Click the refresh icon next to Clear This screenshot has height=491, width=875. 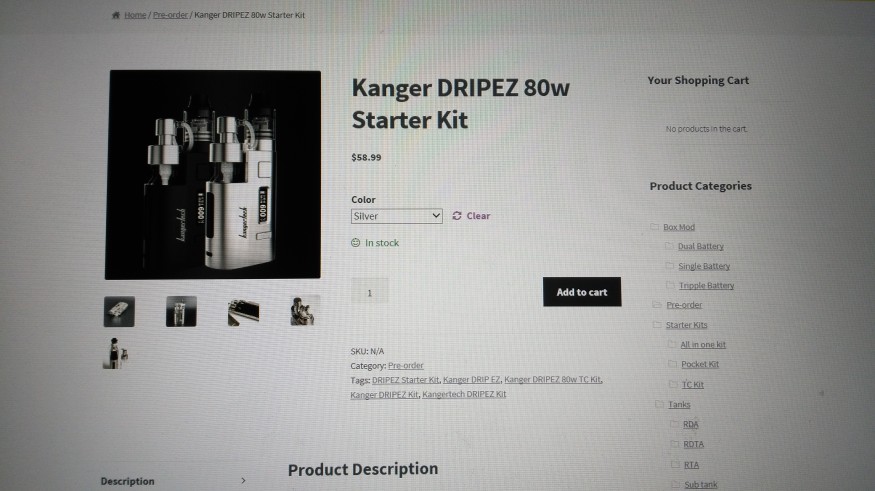[x=457, y=215]
